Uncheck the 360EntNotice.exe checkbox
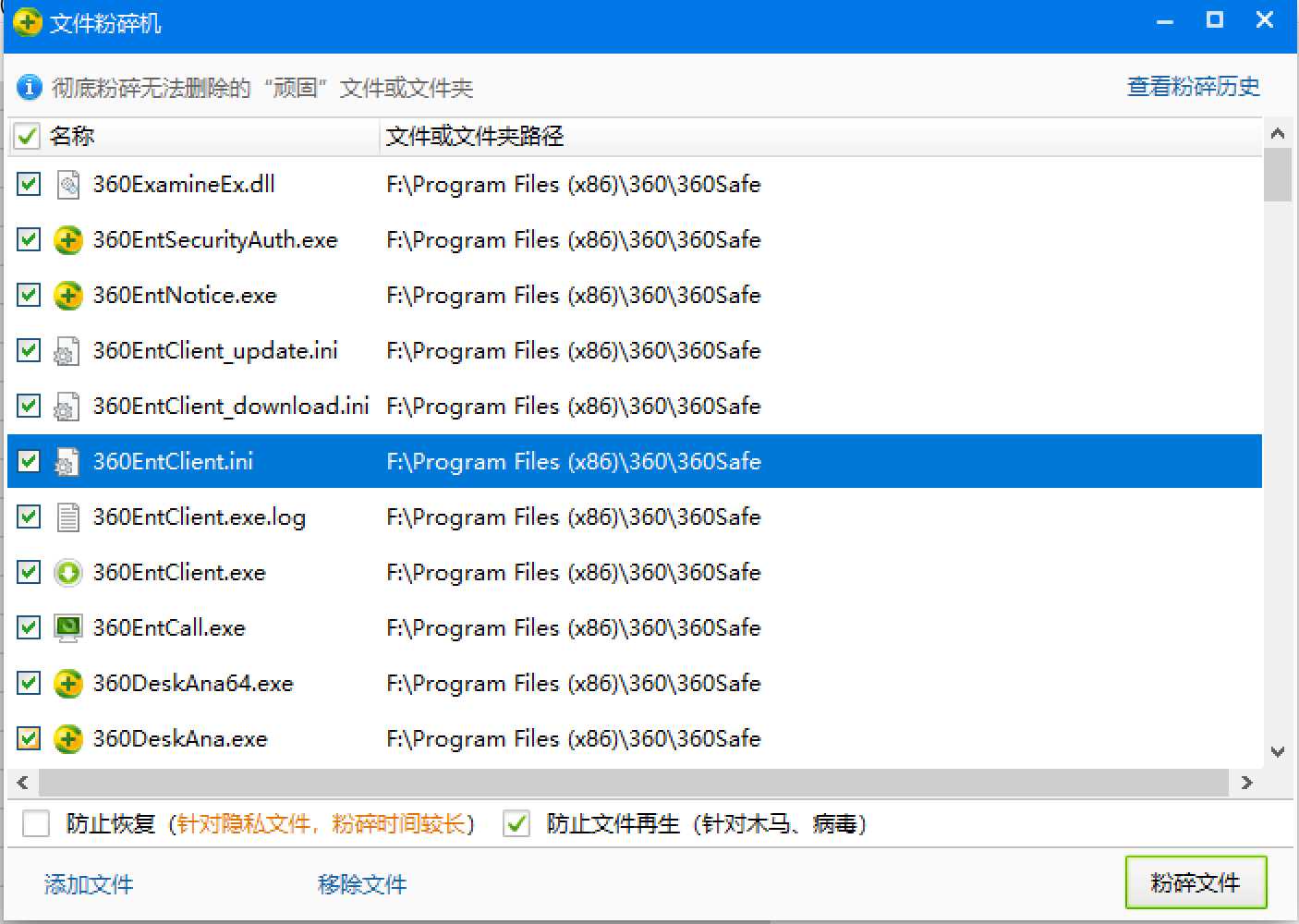The image size is (1299, 924). point(29,295)
